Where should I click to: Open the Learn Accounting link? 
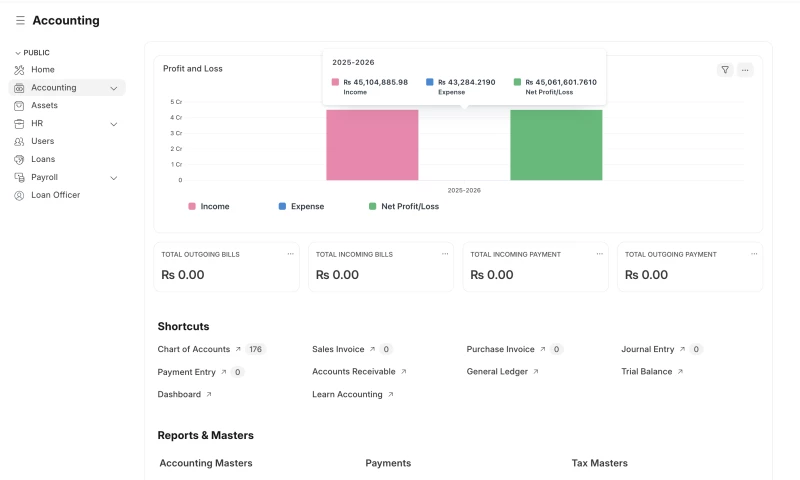tap(347, 394)
